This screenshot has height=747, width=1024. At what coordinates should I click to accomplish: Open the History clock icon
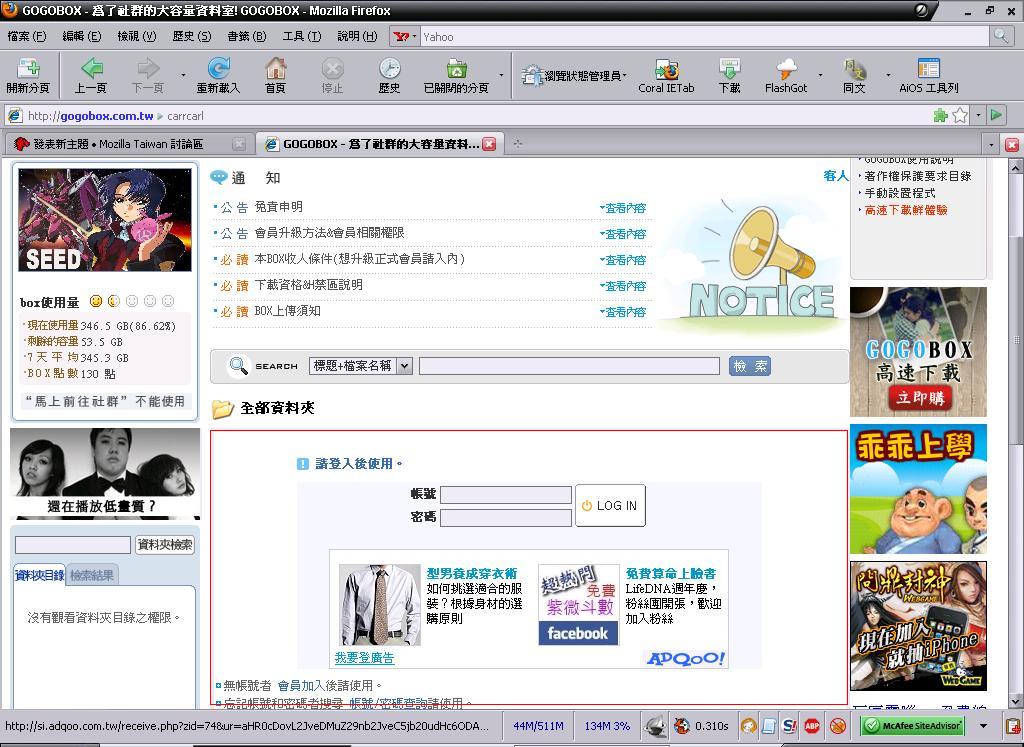click(389, 68)
